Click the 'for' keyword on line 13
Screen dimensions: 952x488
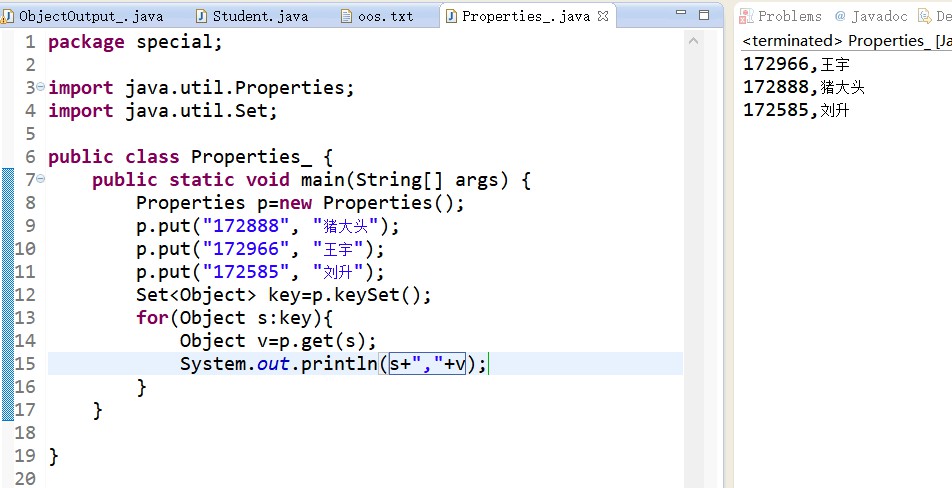(152, 318)
